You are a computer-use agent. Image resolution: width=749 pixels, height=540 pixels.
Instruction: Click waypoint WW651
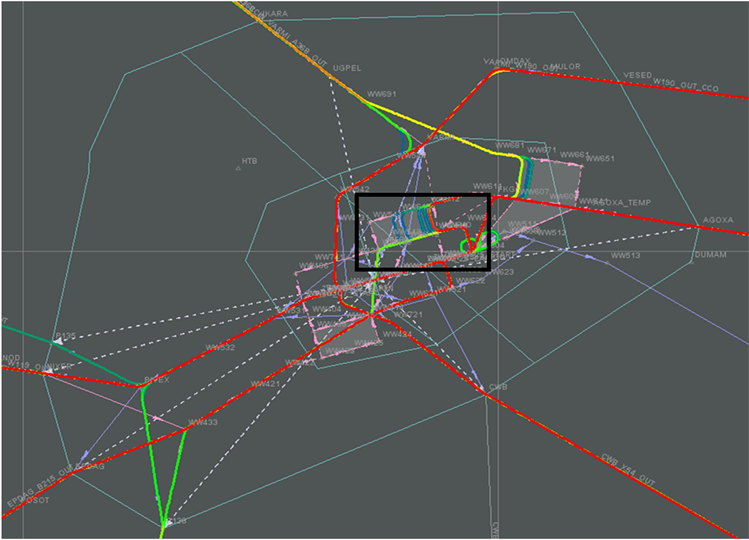pos(600,158)
